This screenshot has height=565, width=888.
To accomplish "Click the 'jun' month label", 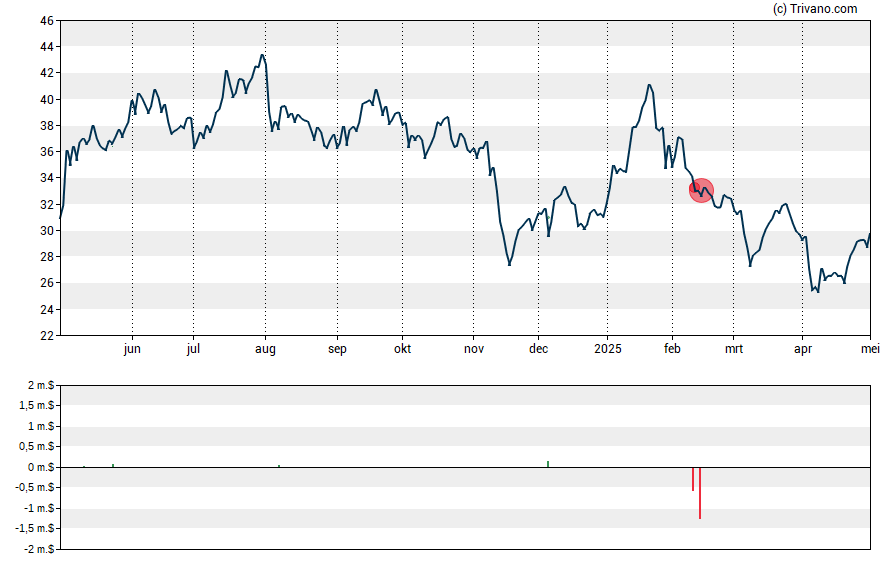I will (132, 349).
